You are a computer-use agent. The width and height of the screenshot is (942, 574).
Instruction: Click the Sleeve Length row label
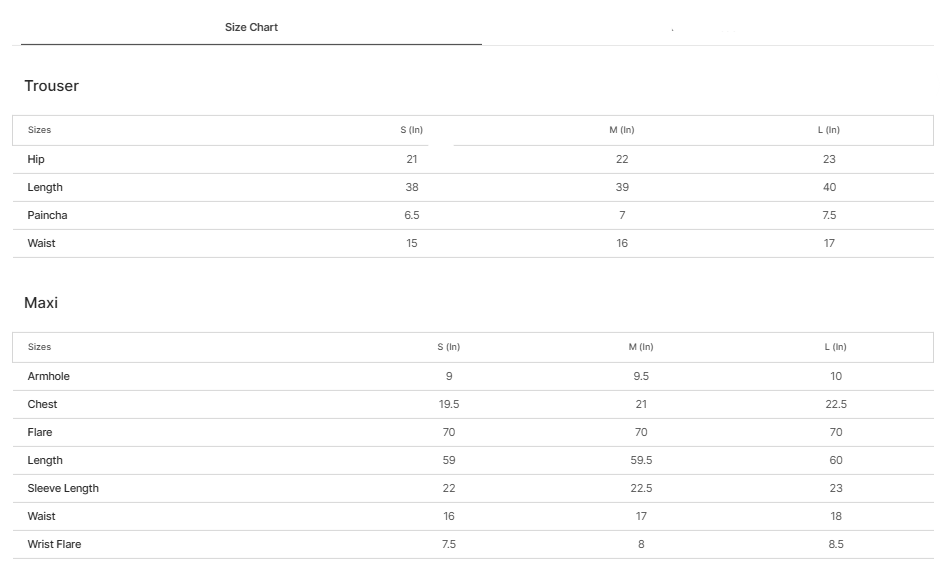[x=63, y=488]
